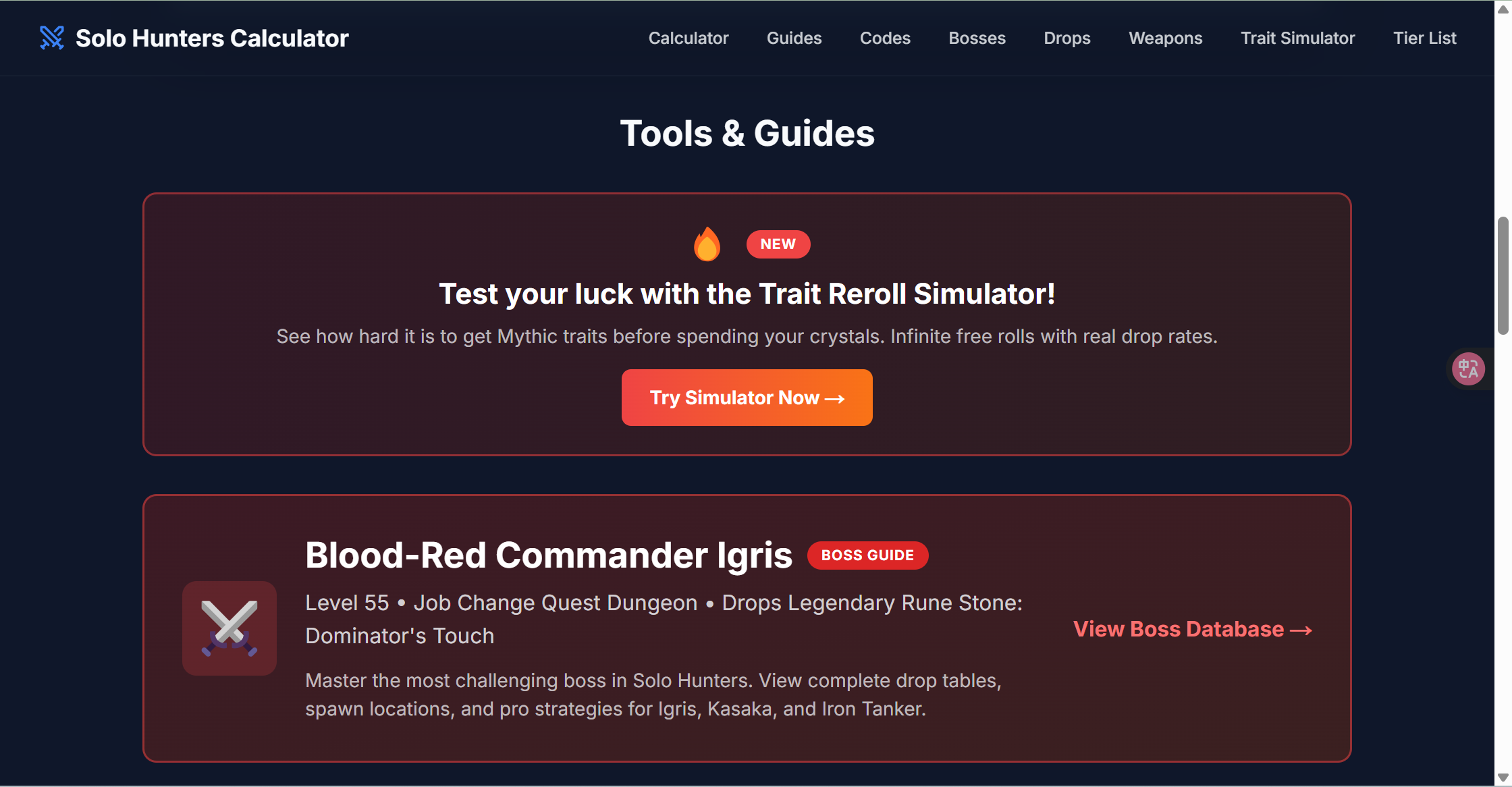1512x787 pixels.
Task: Click the scrollbar up arrow
Action: [x=1503, y=9]
